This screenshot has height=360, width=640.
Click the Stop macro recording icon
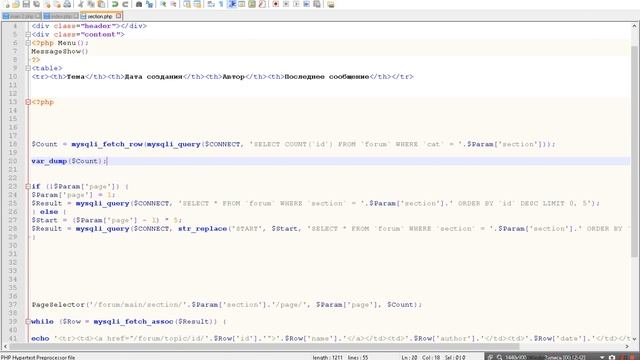286,4
